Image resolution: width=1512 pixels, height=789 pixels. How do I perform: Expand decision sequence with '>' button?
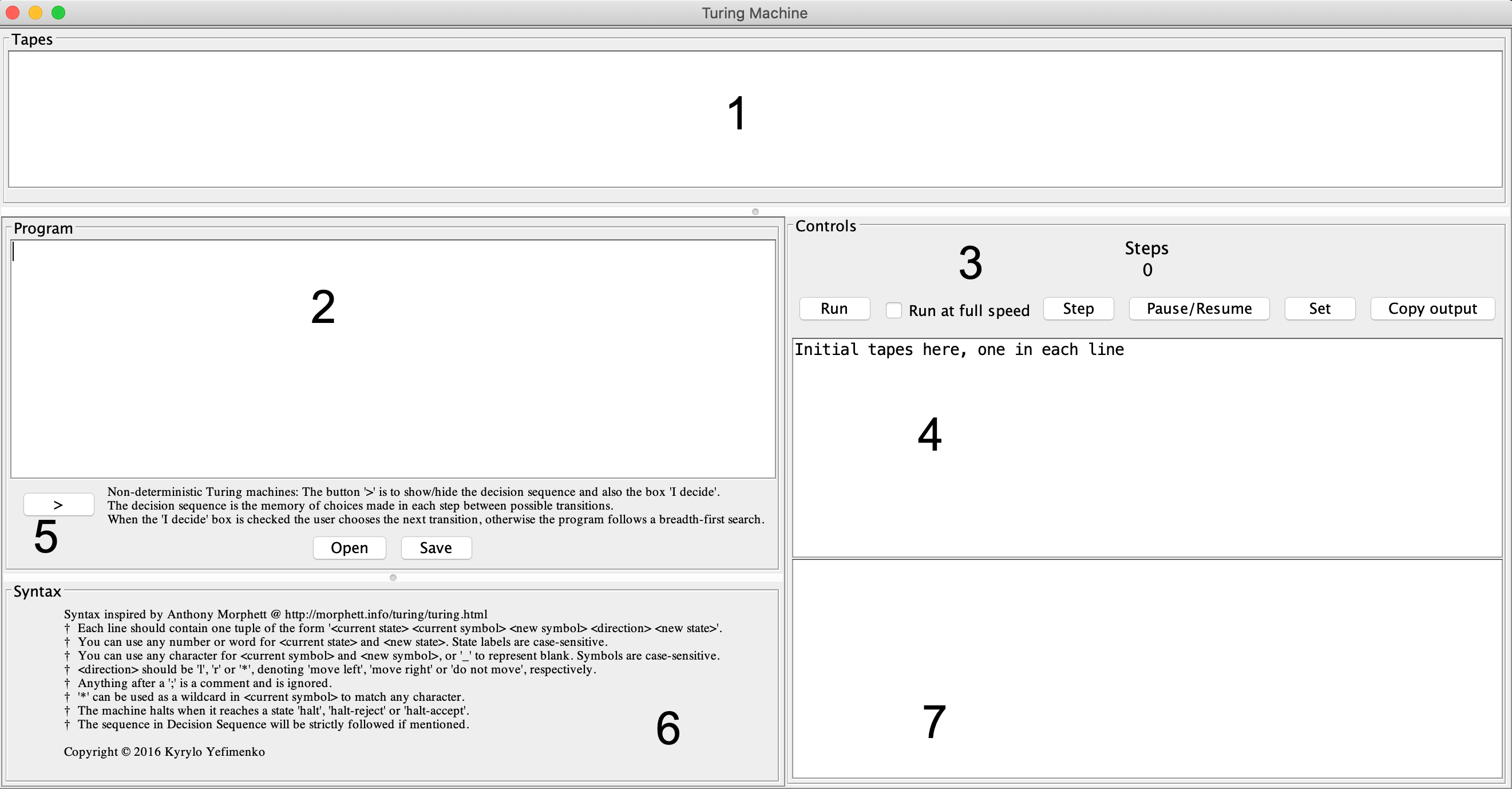point(58,504)
